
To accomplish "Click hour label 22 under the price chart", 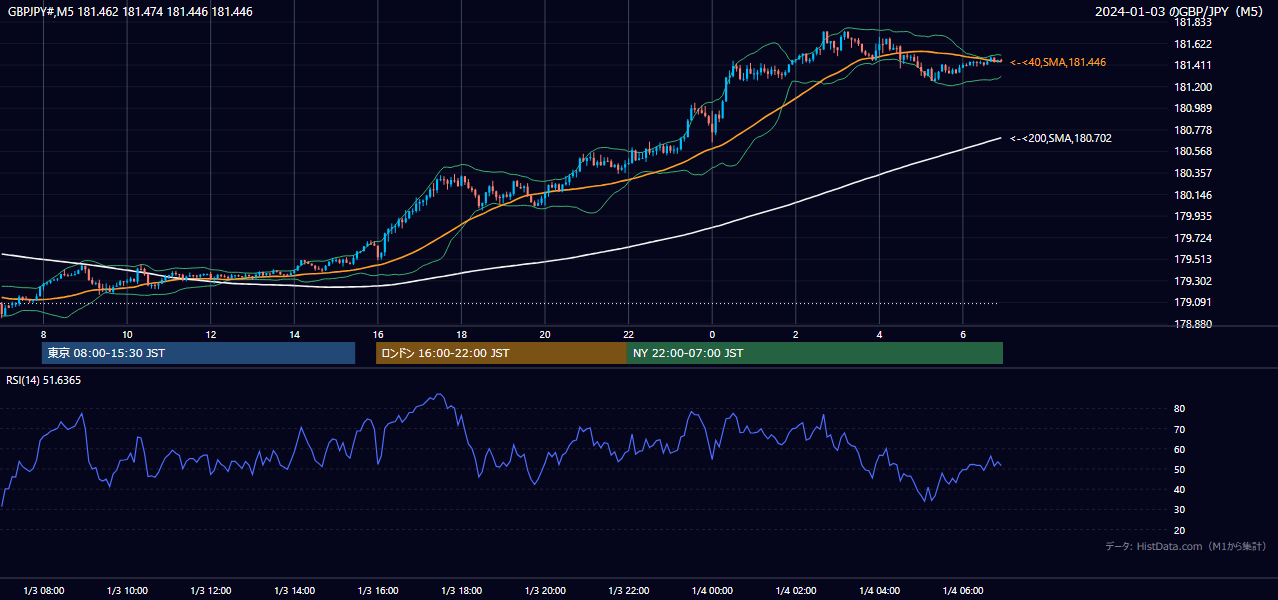I will pyautogui.click(x=628, y=334).
